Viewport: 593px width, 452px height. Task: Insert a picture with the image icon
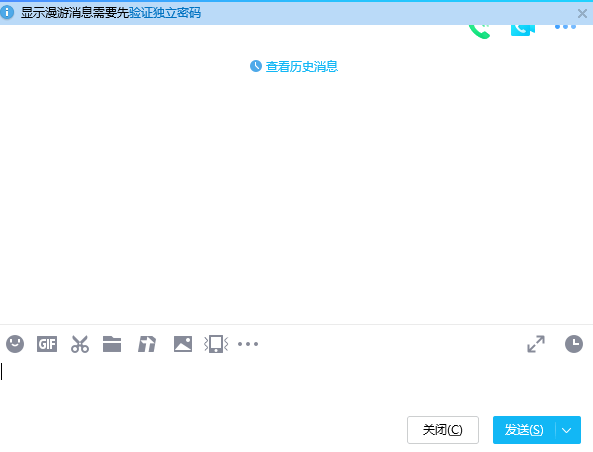(183, 344)
